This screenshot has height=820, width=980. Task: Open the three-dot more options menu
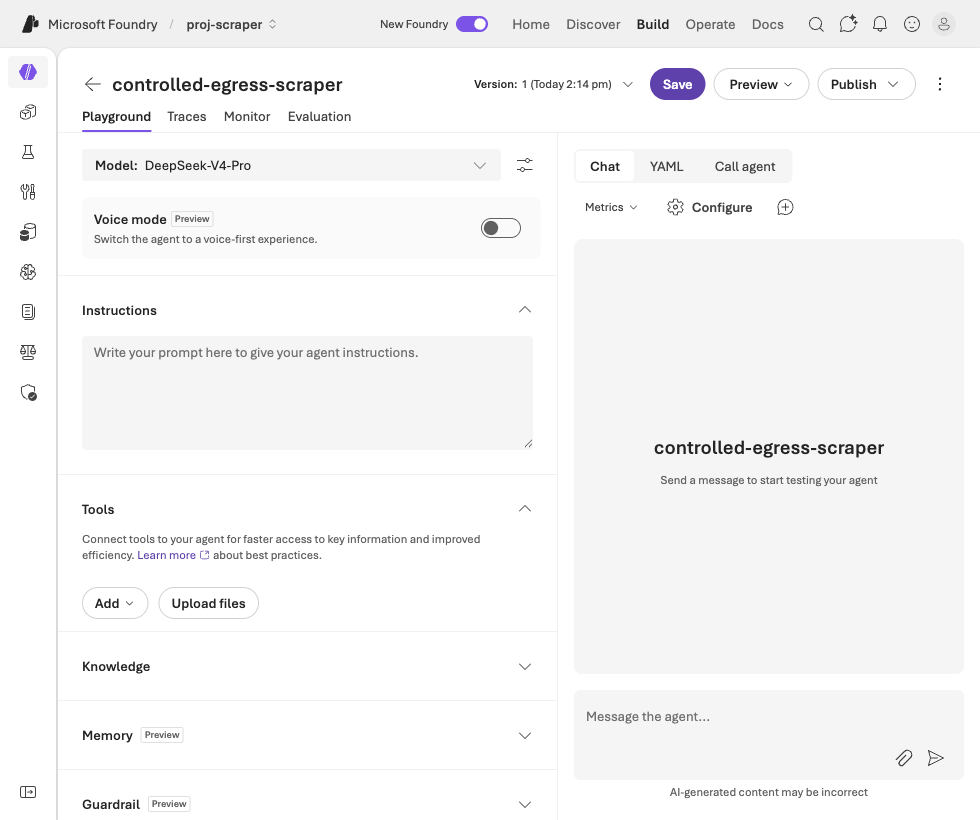click(939, 84)
